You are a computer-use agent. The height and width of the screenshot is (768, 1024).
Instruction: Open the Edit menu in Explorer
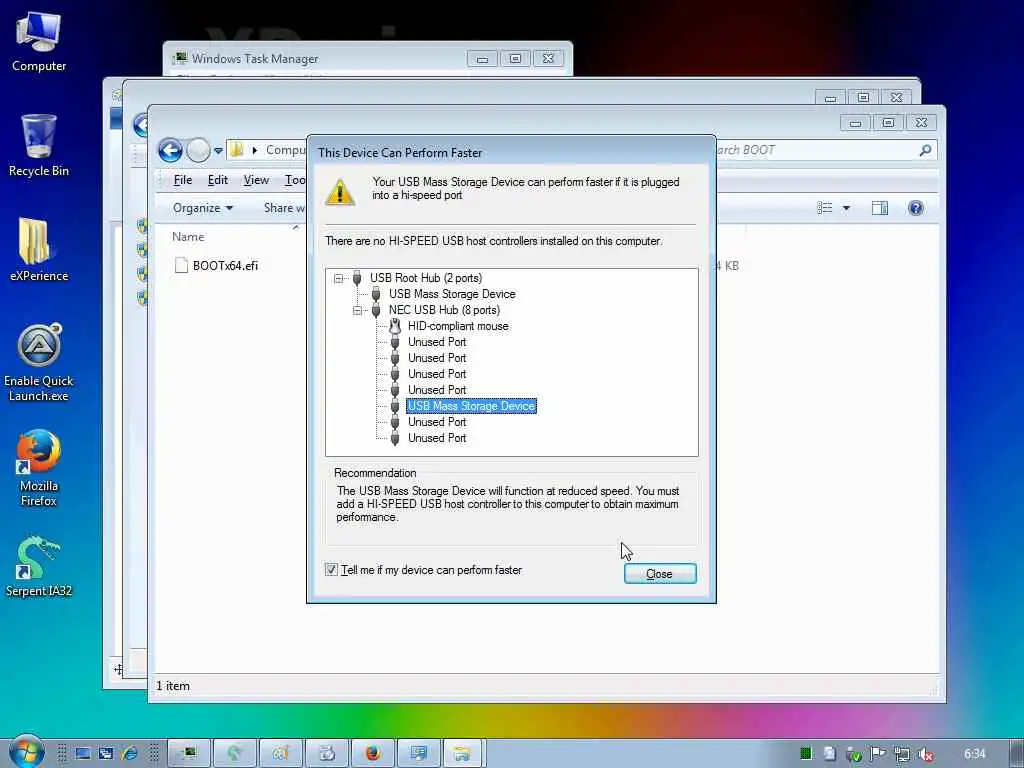217,180
